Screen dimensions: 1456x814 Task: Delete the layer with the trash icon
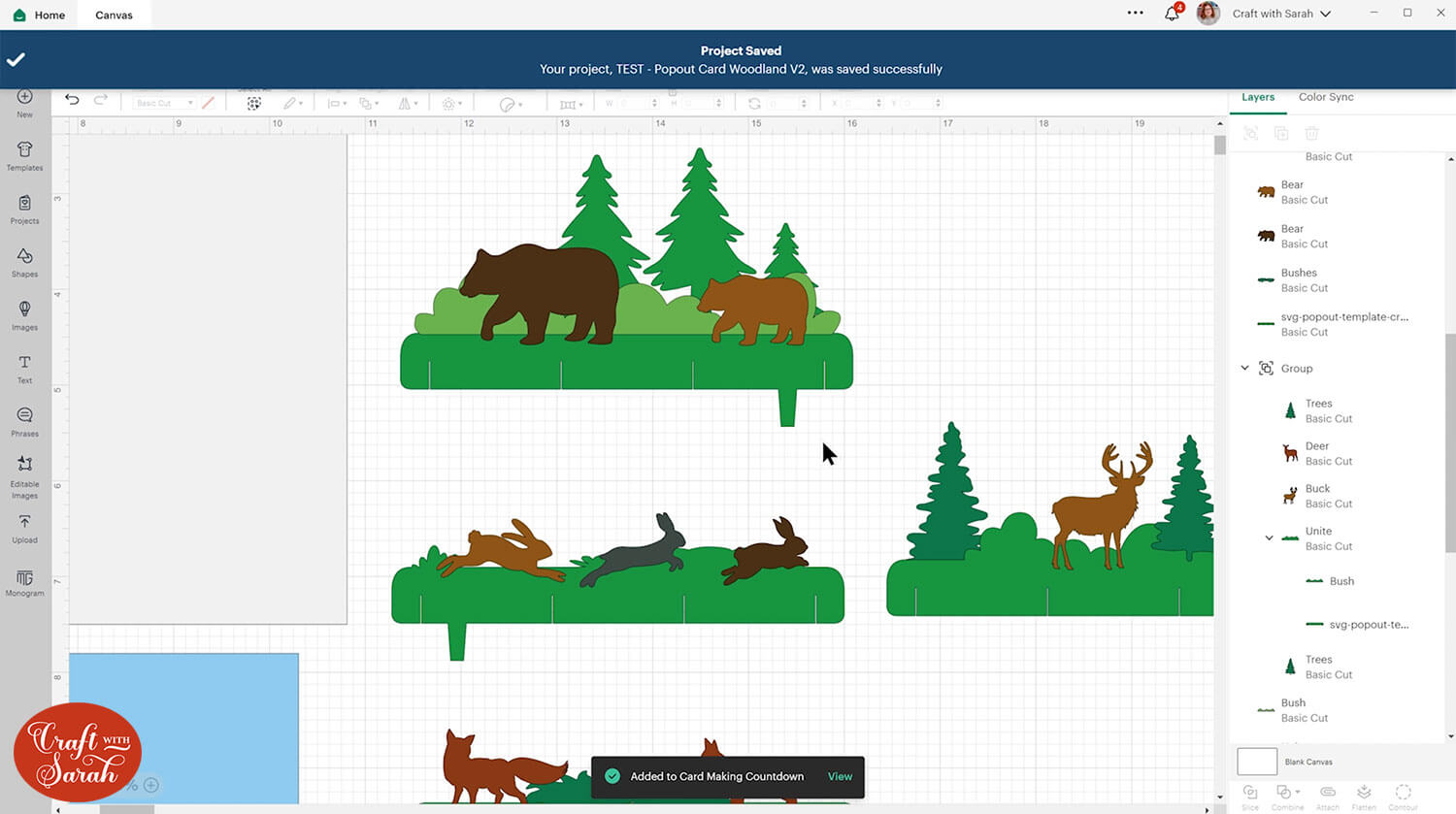[1312, 133]
